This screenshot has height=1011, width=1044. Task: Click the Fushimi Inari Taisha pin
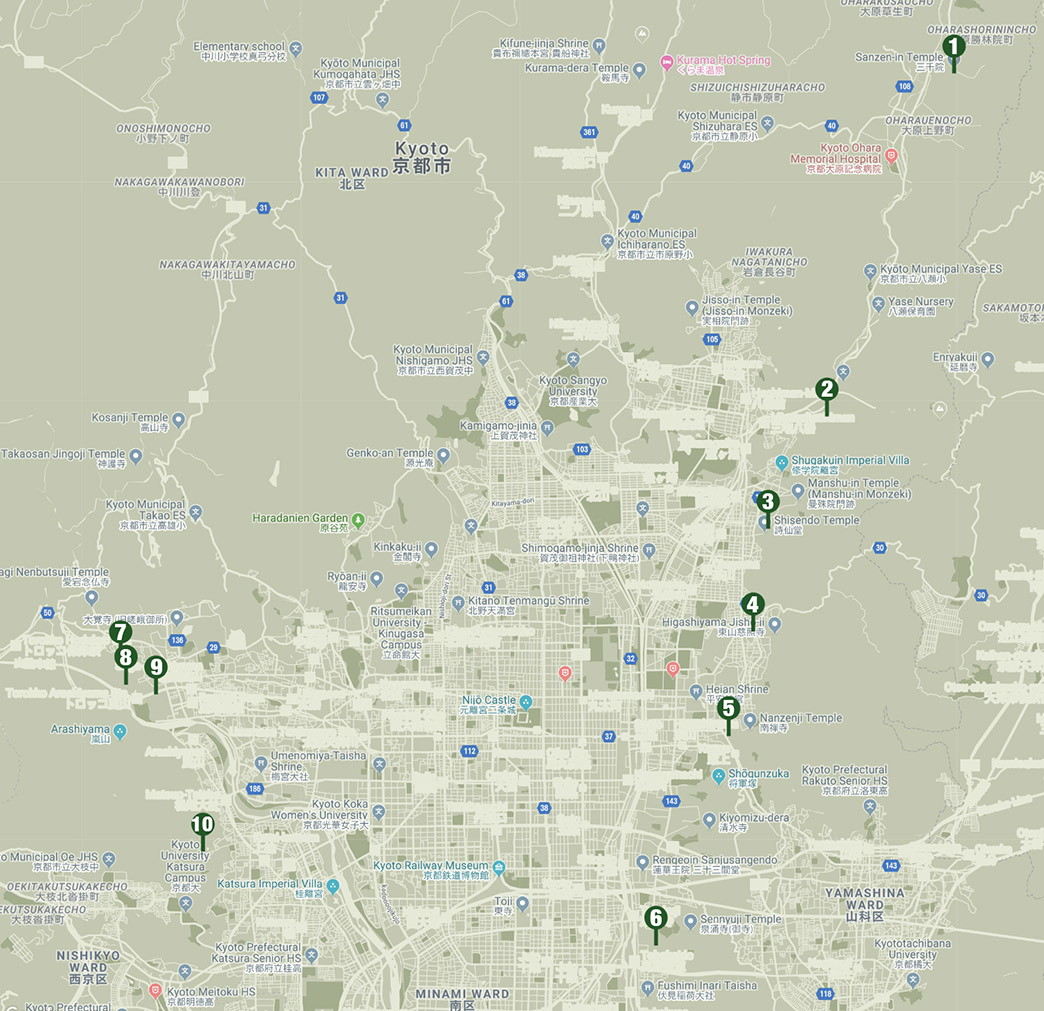click(647, 987)
